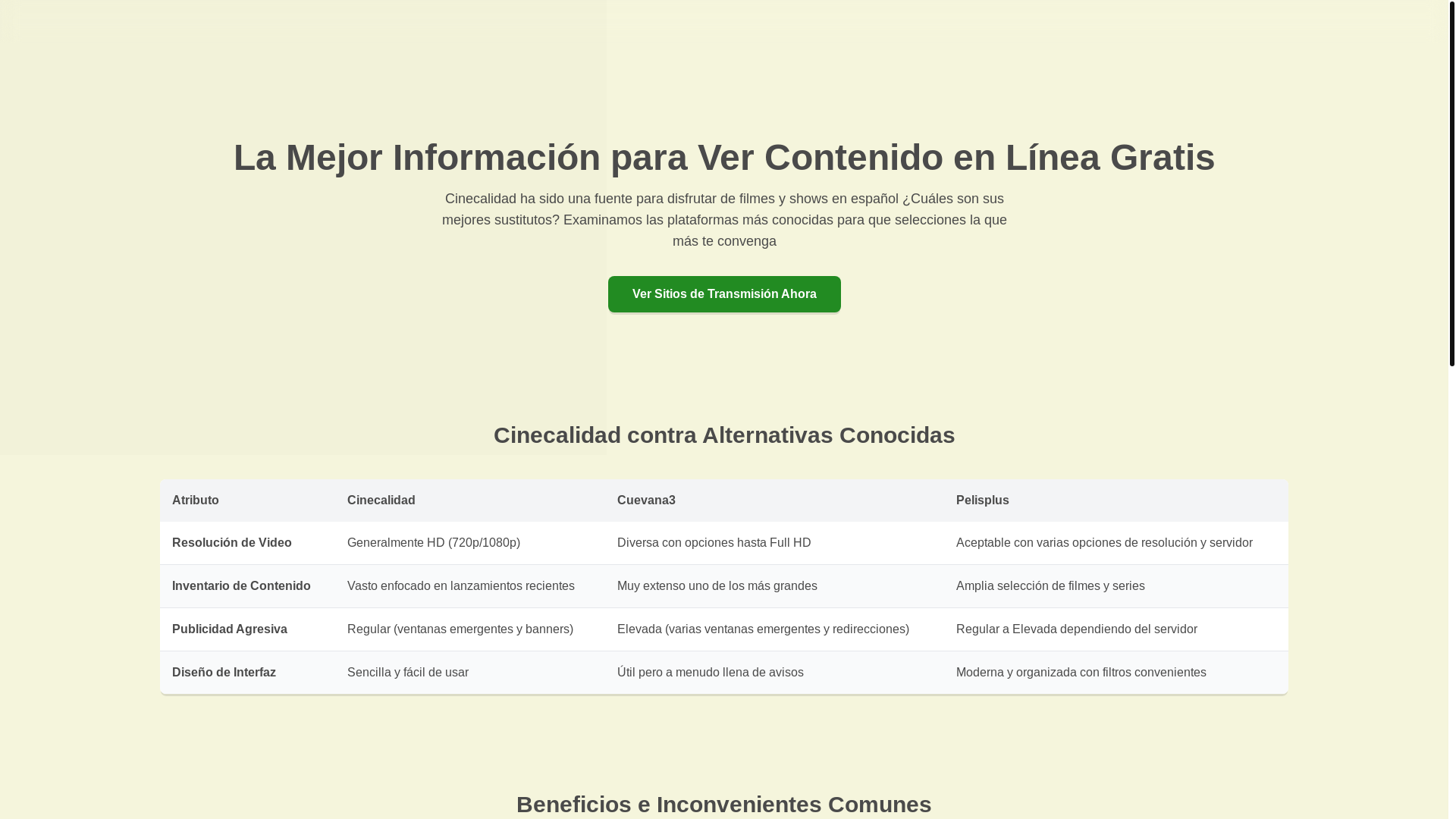Click cell 'Diversa con opciones hasta Full HD'
The width and height of the screenshot is (1456, 819).
pyautogui.click(x=774, y=543)
